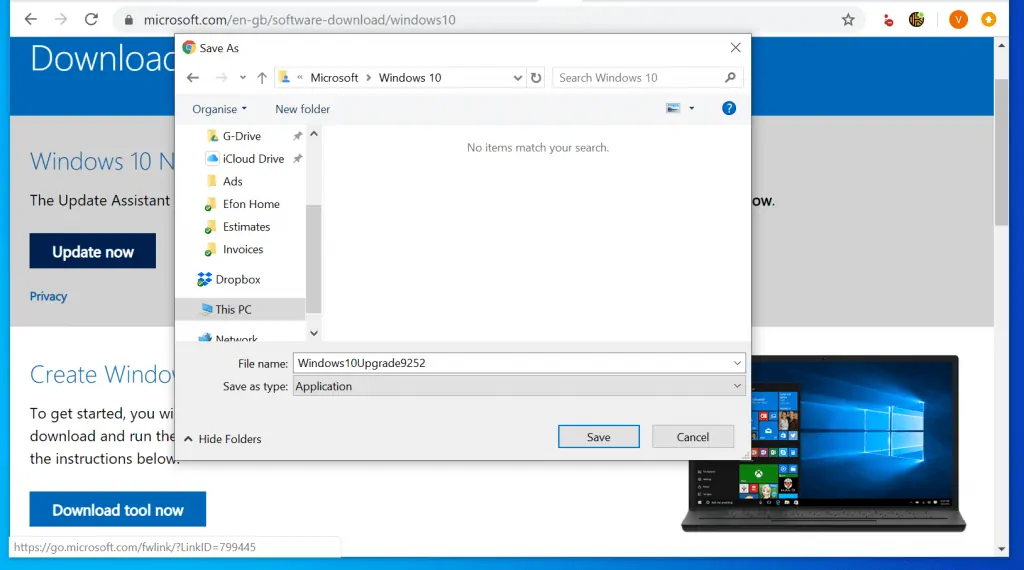Select G-Drive in navigation pane
This screenshot has height=570, width=1024.
click(x=242, y=136)
